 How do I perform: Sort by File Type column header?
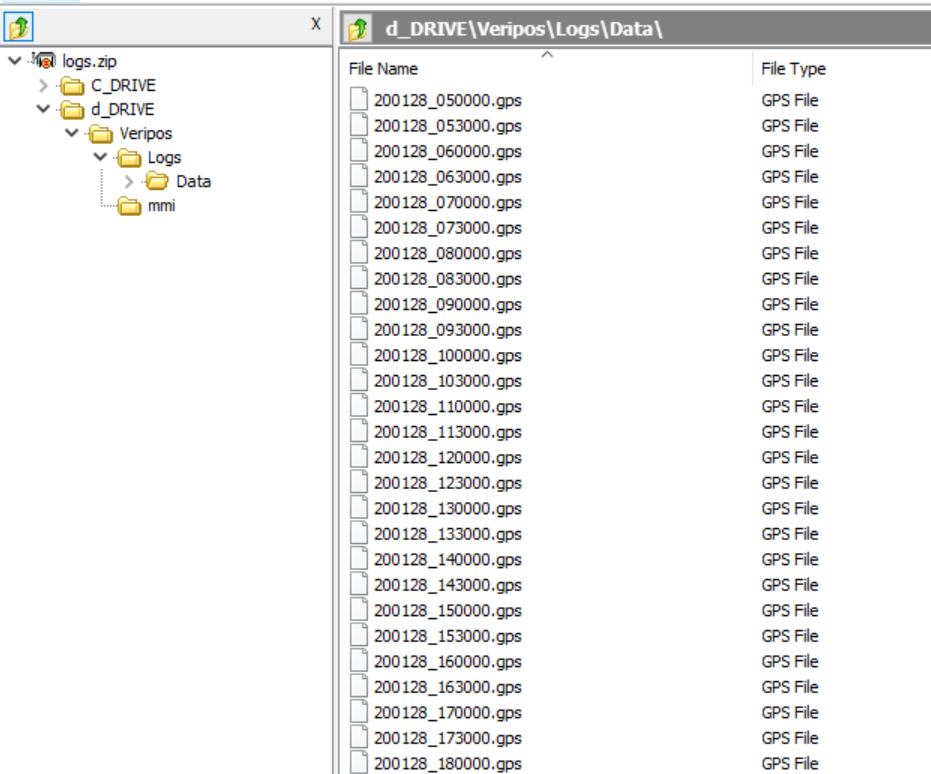pos(793,69)
